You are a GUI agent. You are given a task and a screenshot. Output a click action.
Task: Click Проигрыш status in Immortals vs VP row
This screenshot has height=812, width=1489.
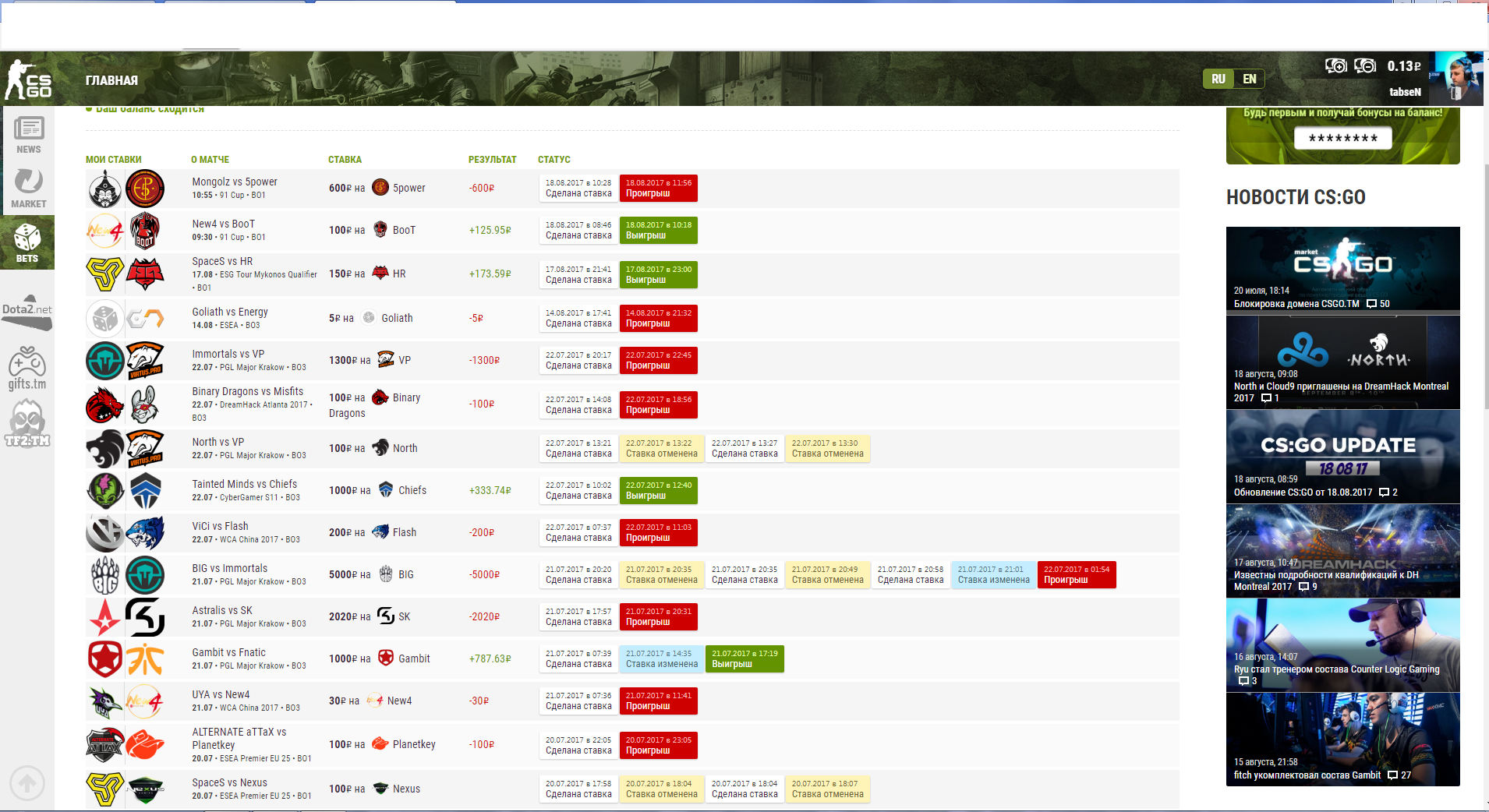(659, 360)
